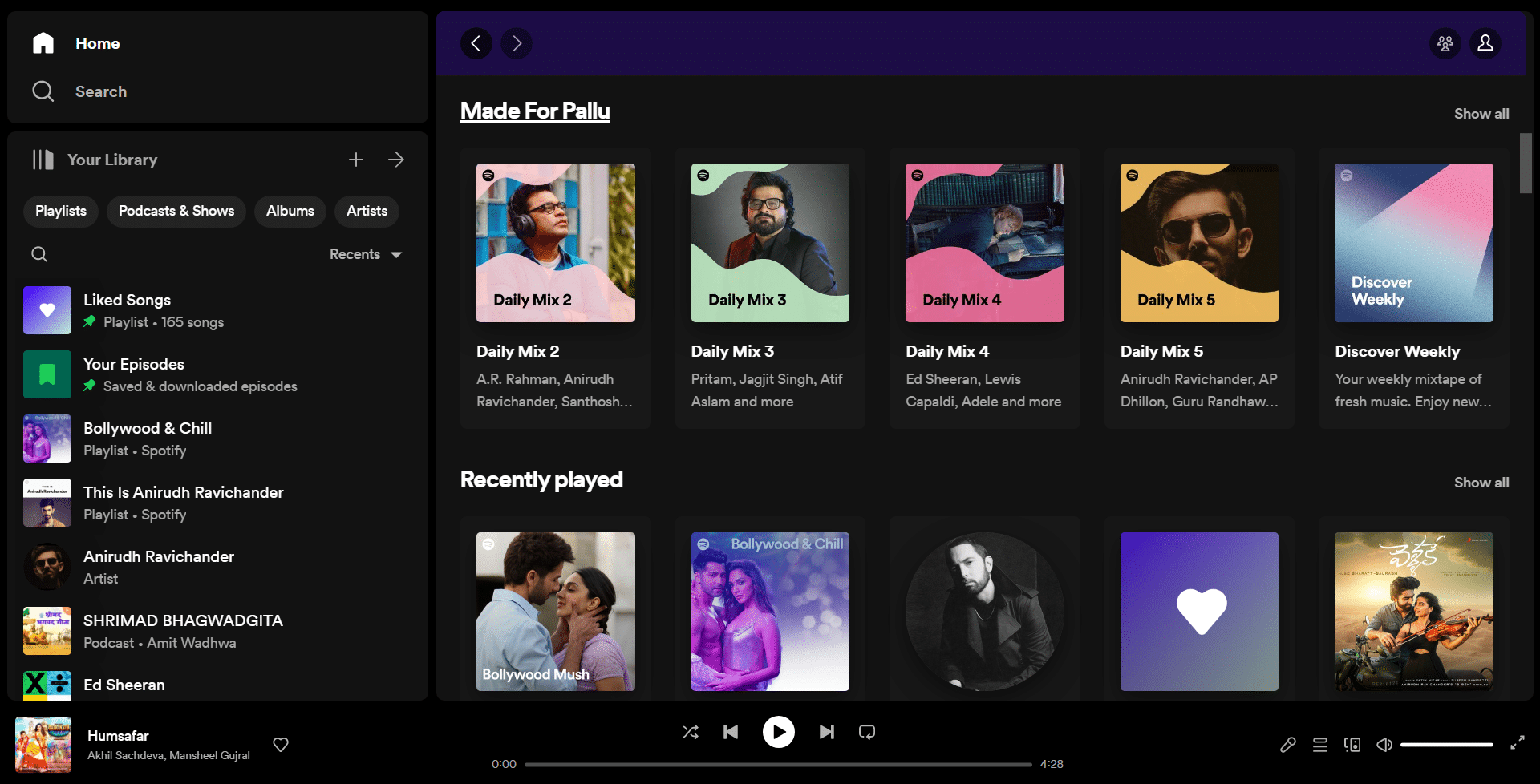Toggle repeat mode
Viewport: 1540px width, 784px height.
pyautogui.click(x=867, y=732)
